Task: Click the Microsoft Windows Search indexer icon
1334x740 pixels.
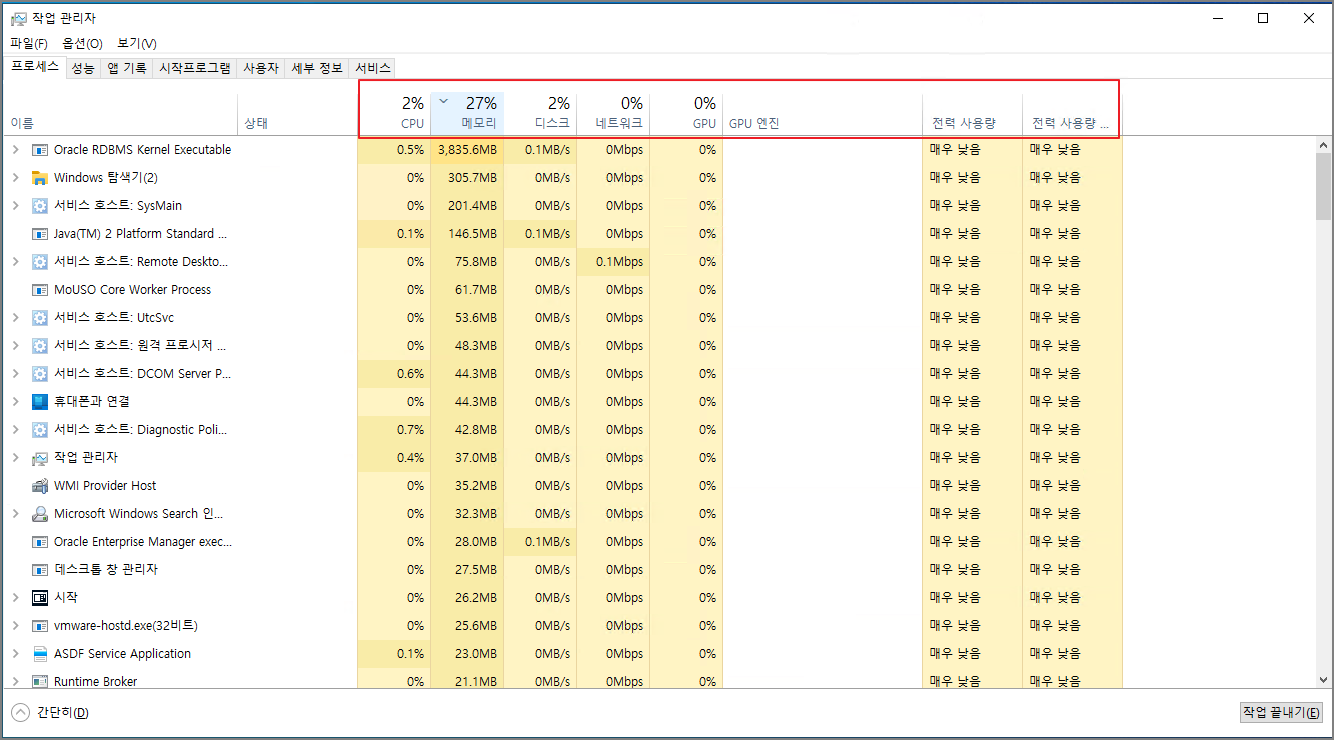Action: 40,514
